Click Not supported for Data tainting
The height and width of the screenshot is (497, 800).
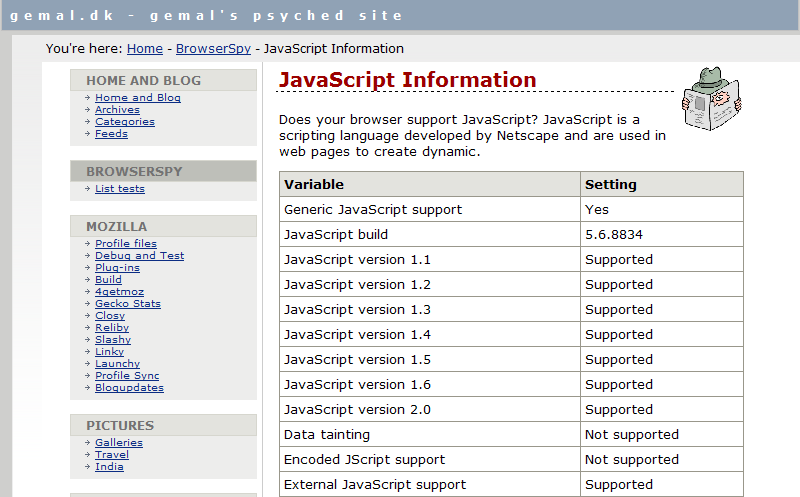662,434
